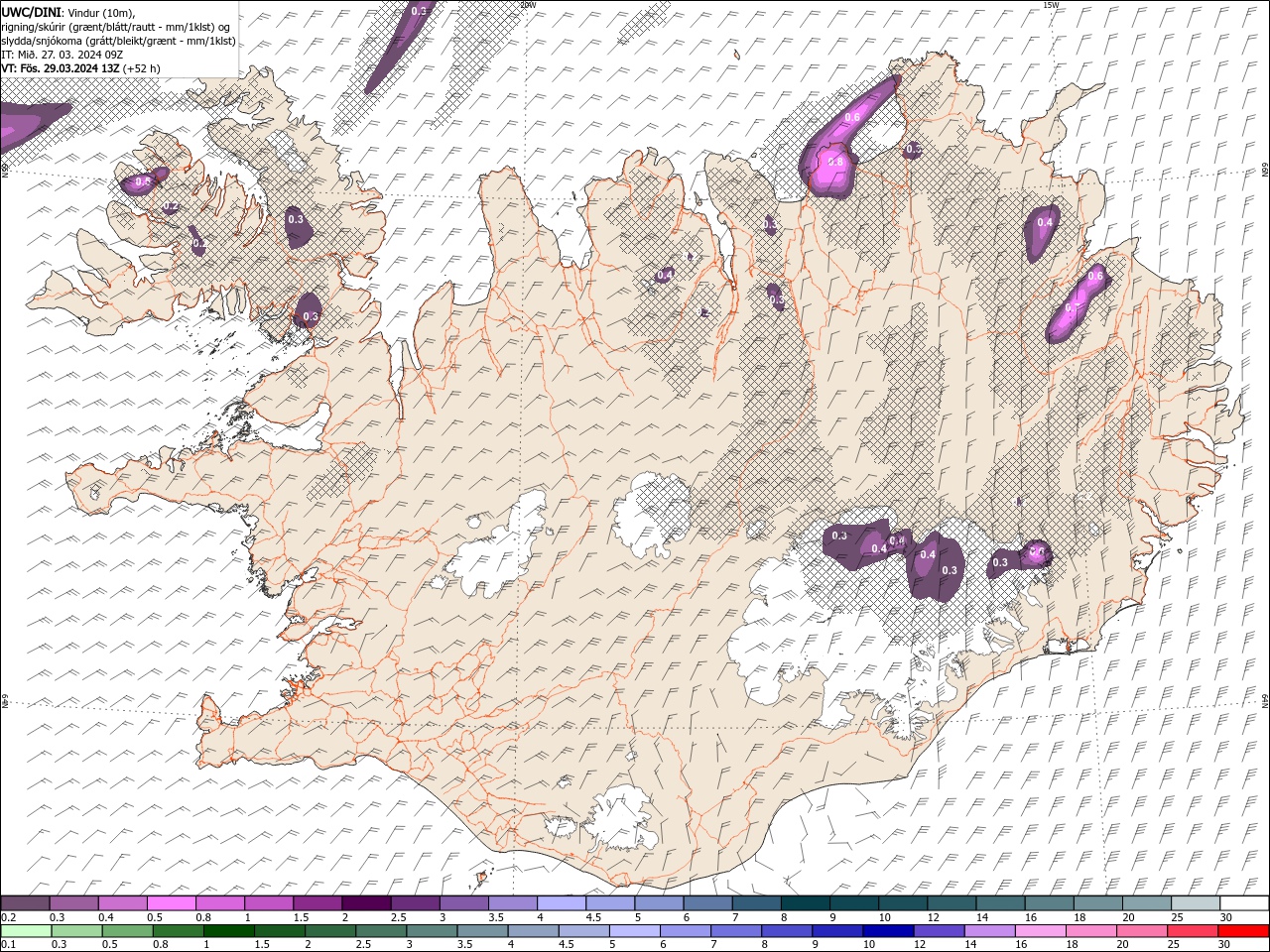Click the 25 swatch in the bottom legend row
The width and height of the screenshot is (1270, 952).
pyautogui.click(x=1191, y=931)
